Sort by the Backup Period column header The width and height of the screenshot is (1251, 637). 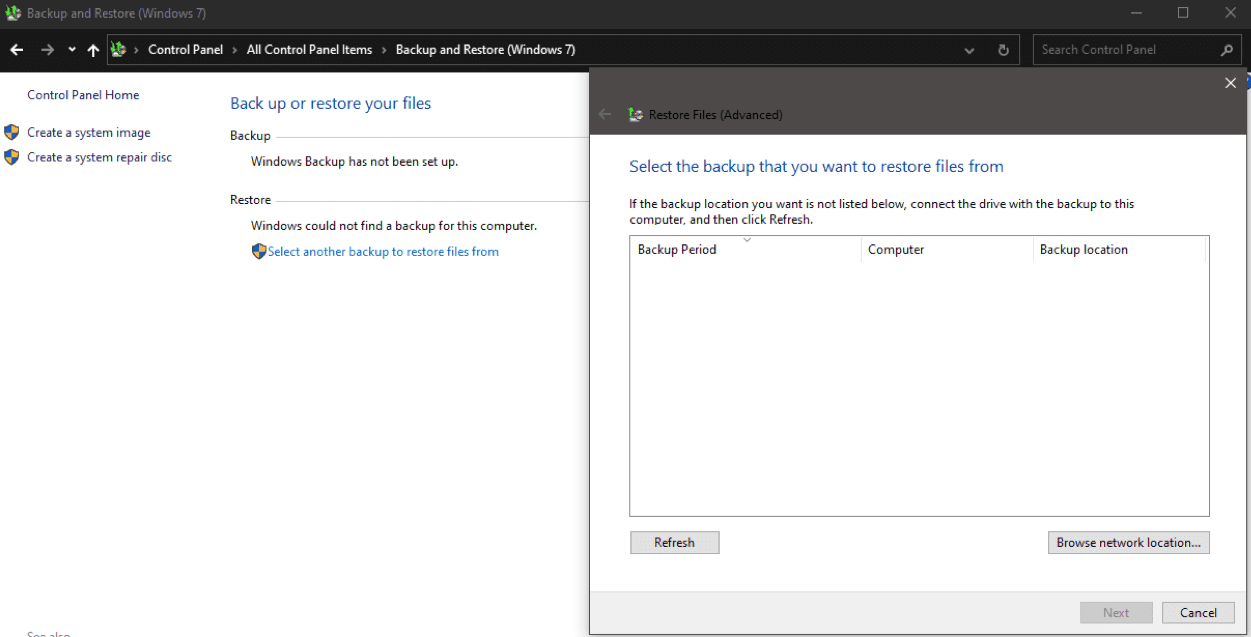[677, 250]
